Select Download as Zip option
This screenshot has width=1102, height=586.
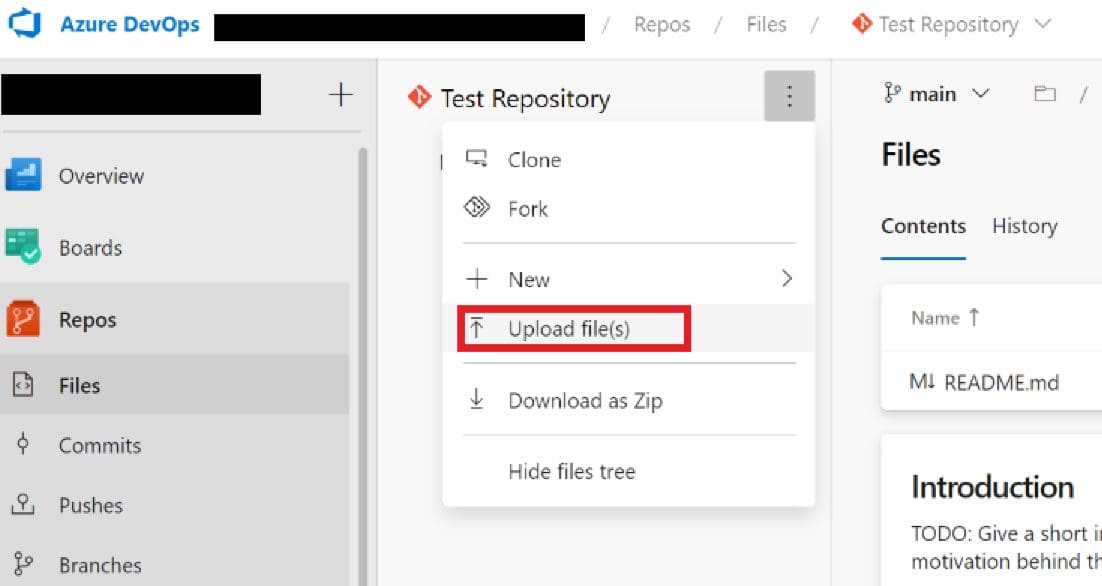pyautogui.click(x=584, y=400)
